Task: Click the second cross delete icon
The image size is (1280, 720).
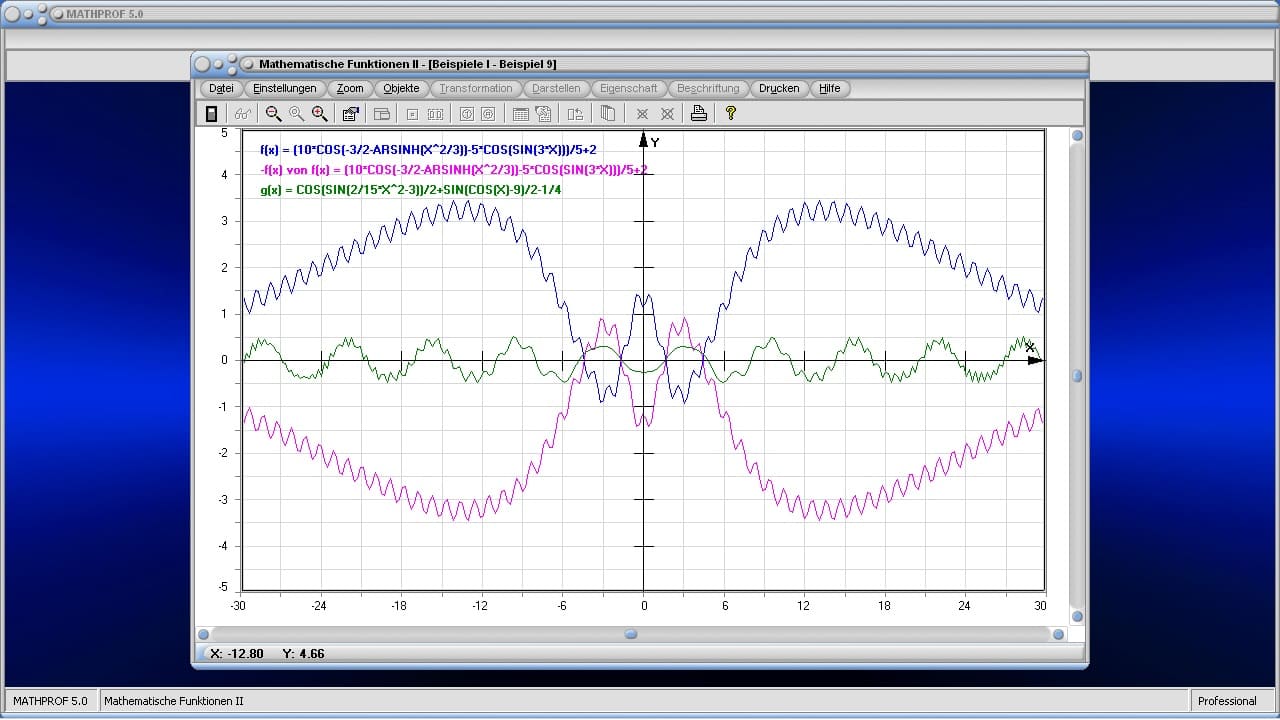Action: tap(667, 114)
